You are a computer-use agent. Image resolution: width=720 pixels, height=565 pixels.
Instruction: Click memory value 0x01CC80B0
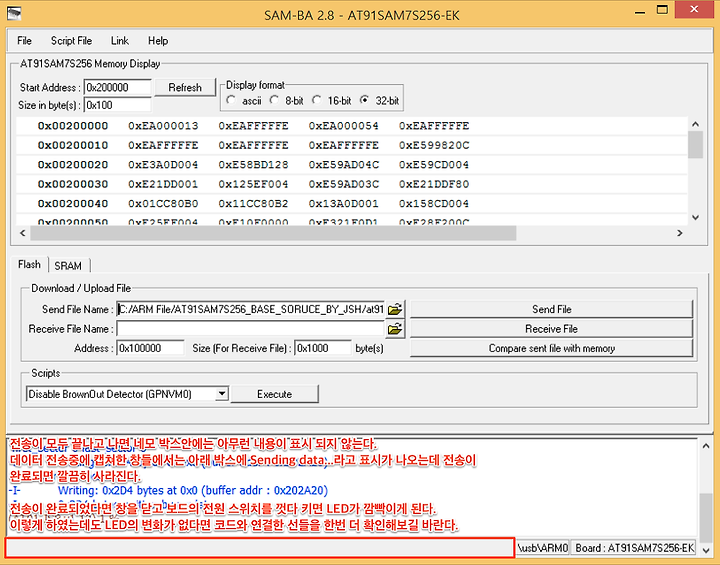click(x=163, y=203)
